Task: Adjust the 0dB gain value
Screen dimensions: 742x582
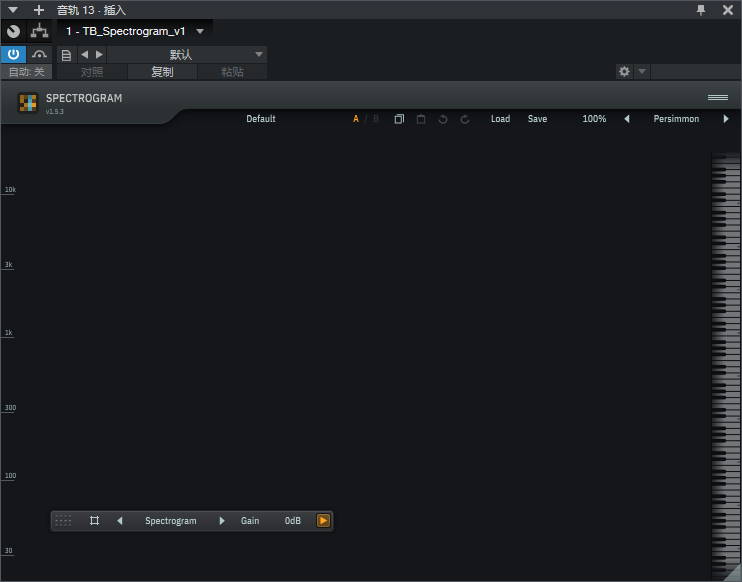Action: (x=292, y=520)
